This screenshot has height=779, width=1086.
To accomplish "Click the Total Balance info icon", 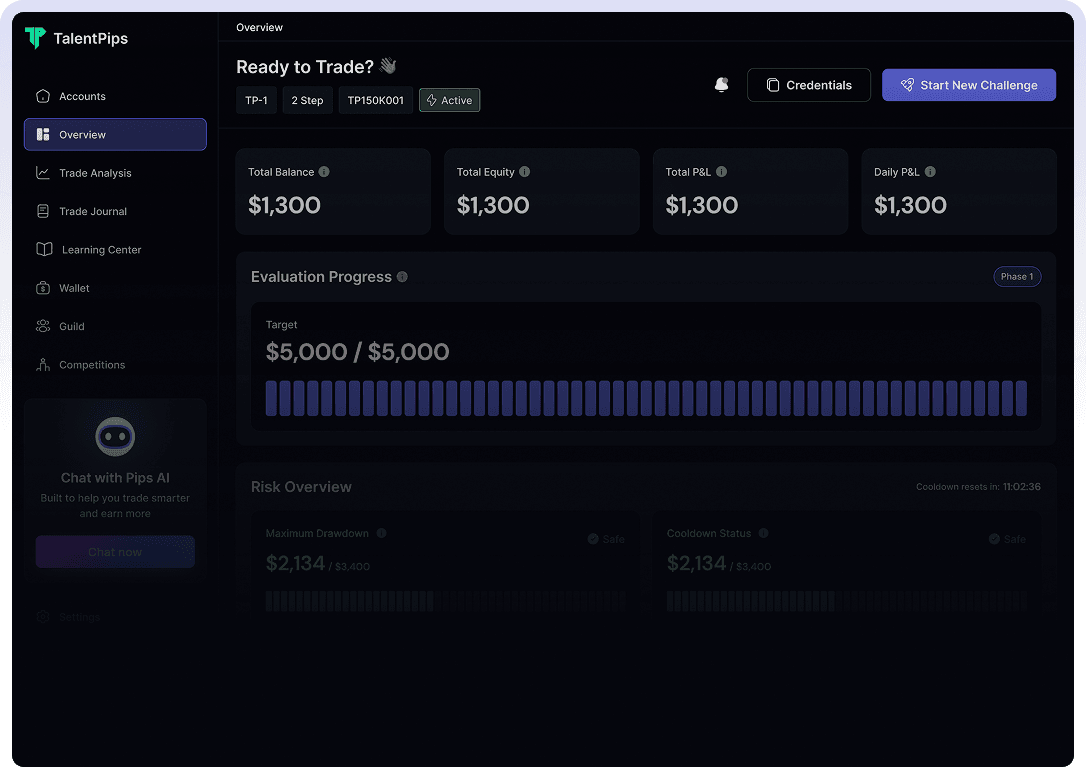I will click(324, 172).
